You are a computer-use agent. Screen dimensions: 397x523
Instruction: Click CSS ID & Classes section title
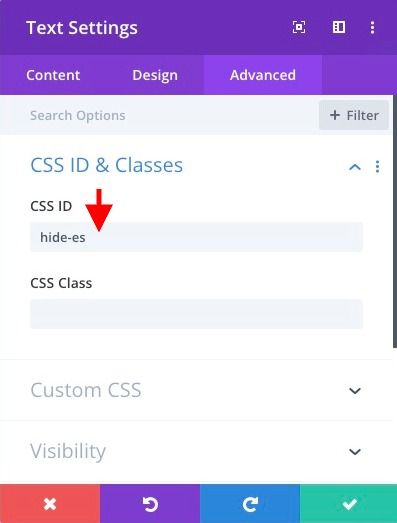[x=106, y=165]
